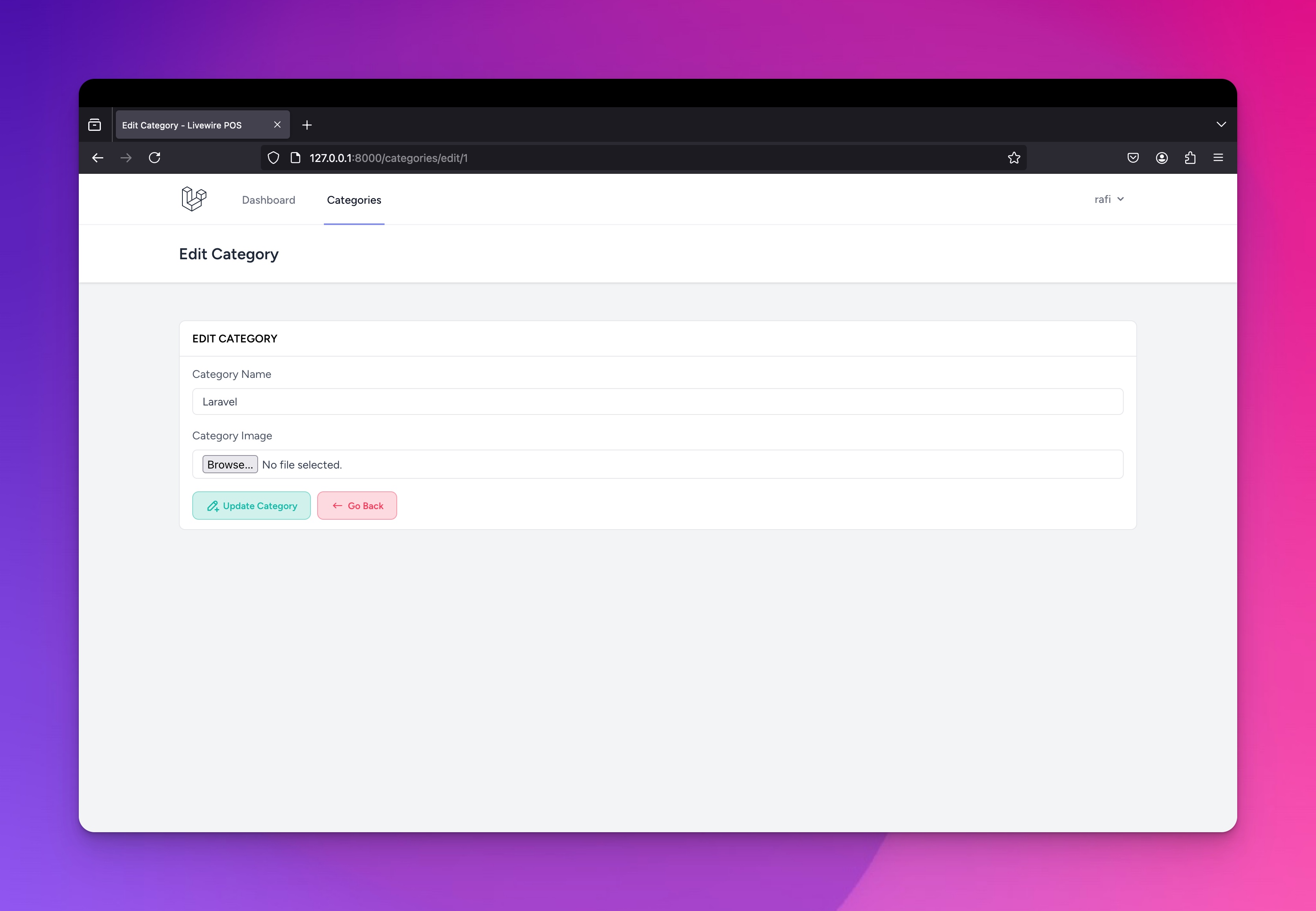Open the Dashboard menu item
1316x911 pixels.
click(268, 199)
